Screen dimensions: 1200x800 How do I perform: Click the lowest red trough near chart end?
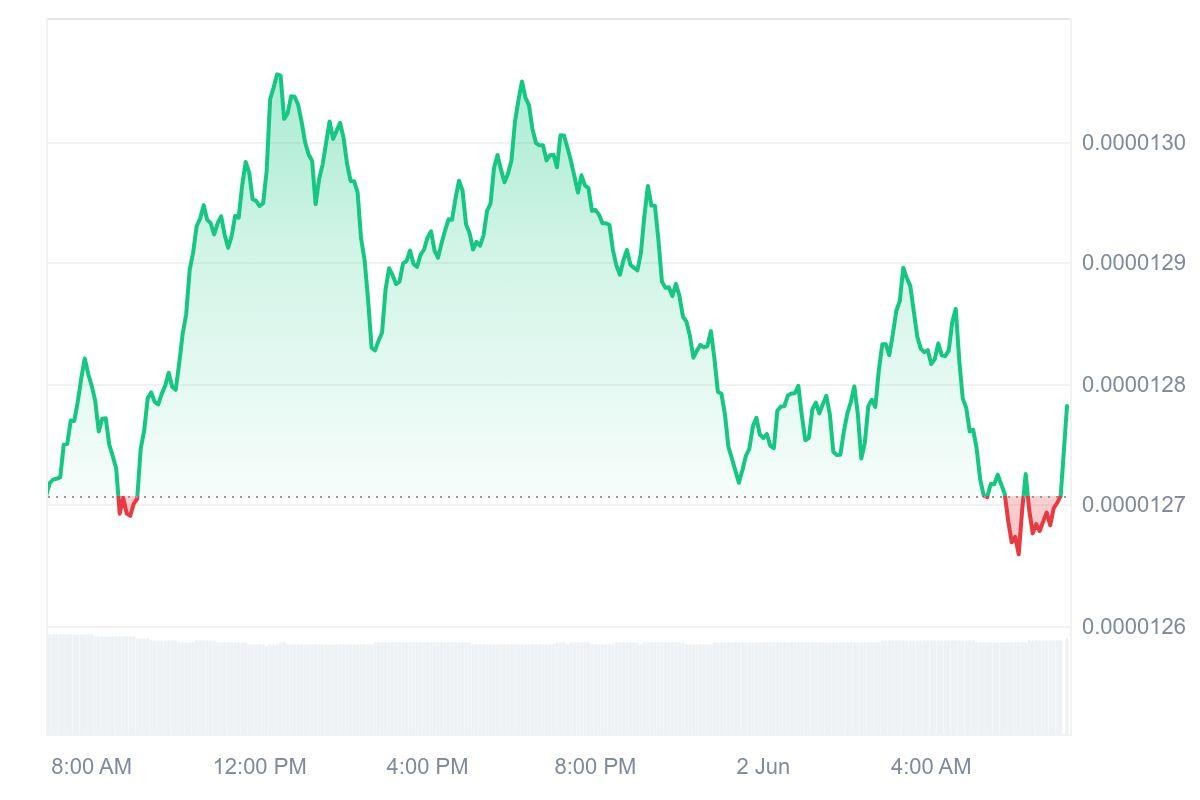point(1018,552)
